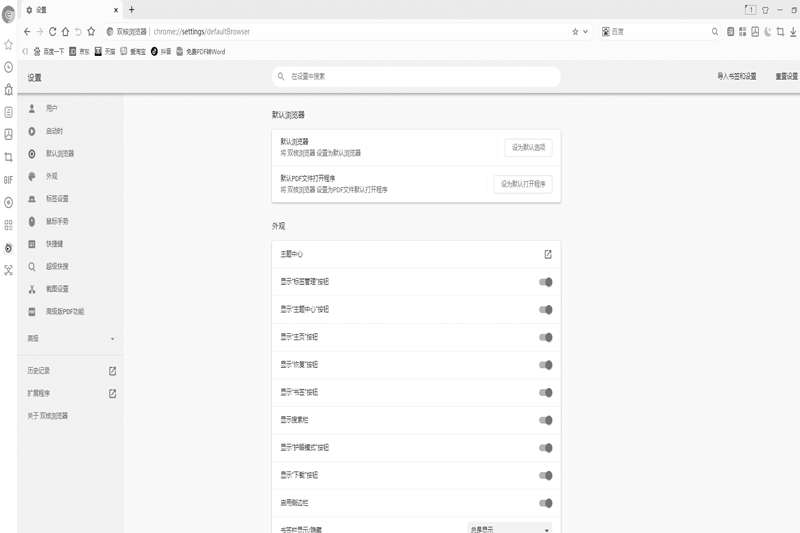Select 标签设置 in settings sidebar
Image resolution: width=800 pixels, height=533 pixels.
pyautogui.click(x=57, y=199)
